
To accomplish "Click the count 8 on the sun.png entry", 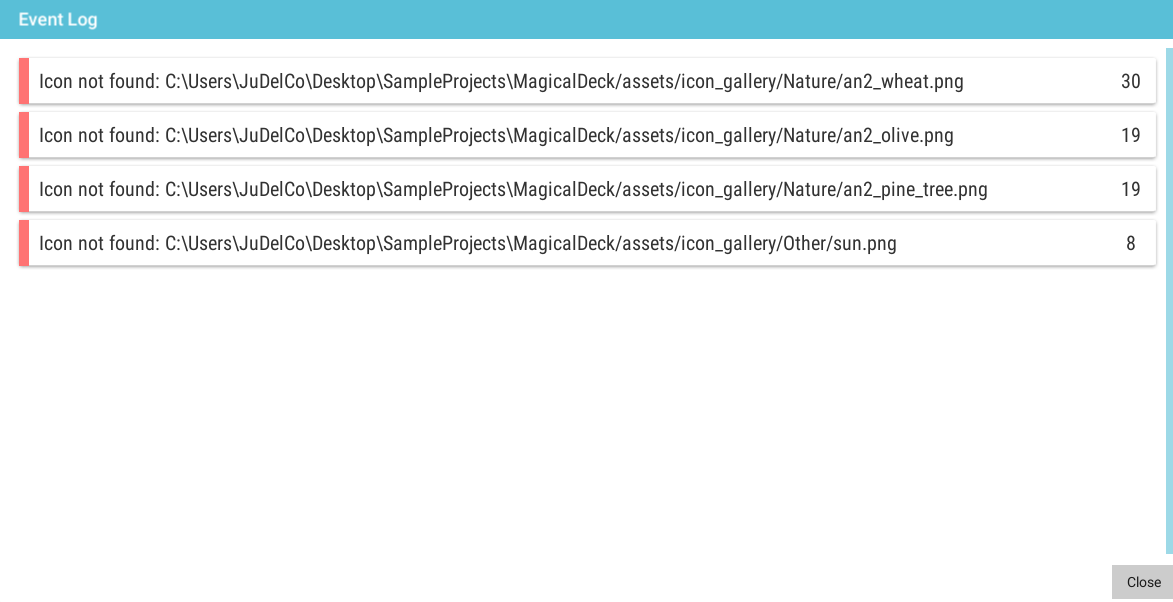I will (1130, 243).
